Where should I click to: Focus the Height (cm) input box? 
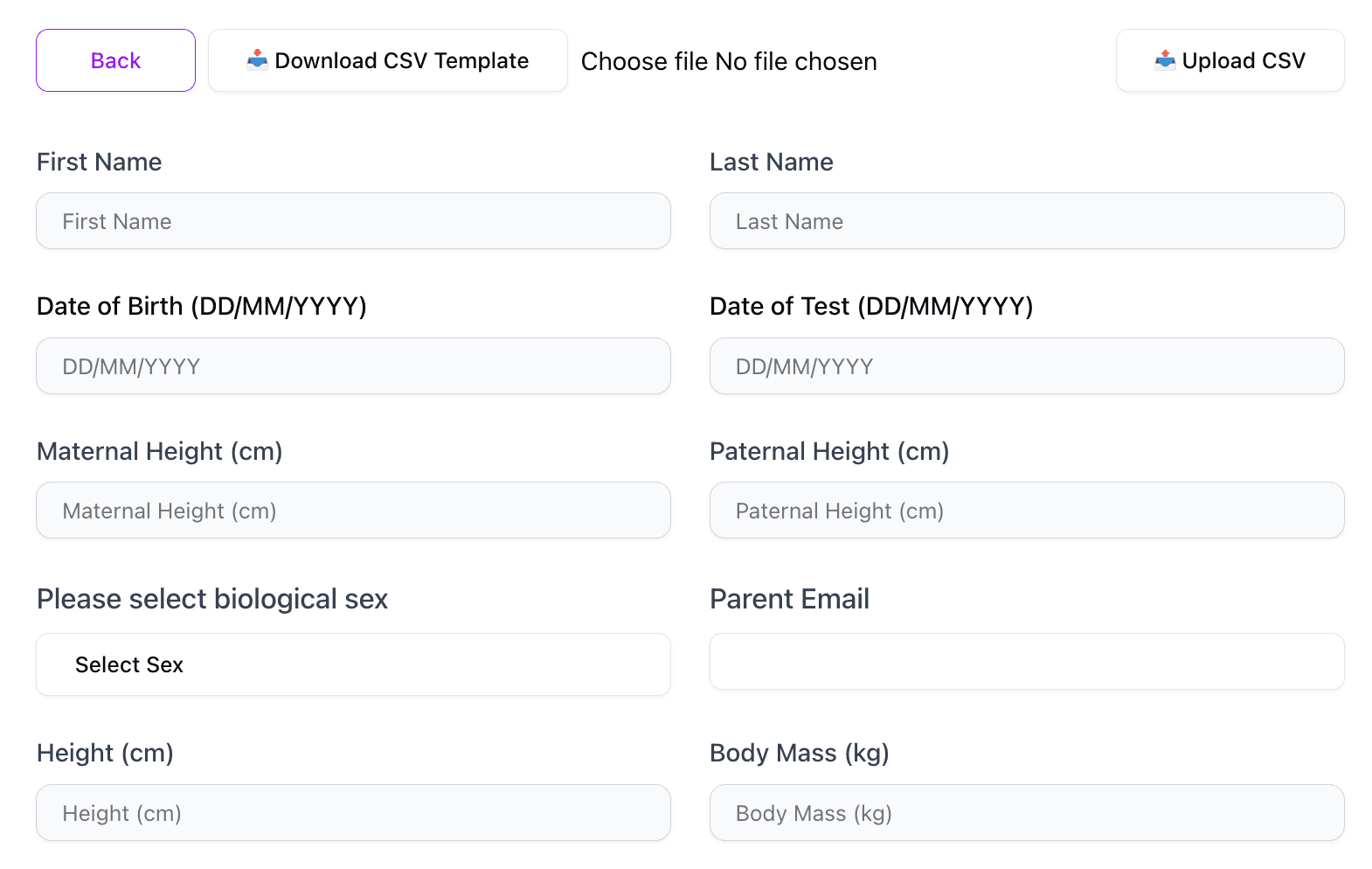click(x=353, y=813)
